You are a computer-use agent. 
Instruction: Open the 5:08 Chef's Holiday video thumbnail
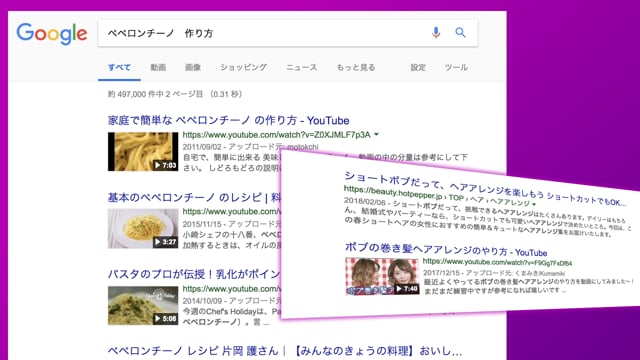[143, 305]
